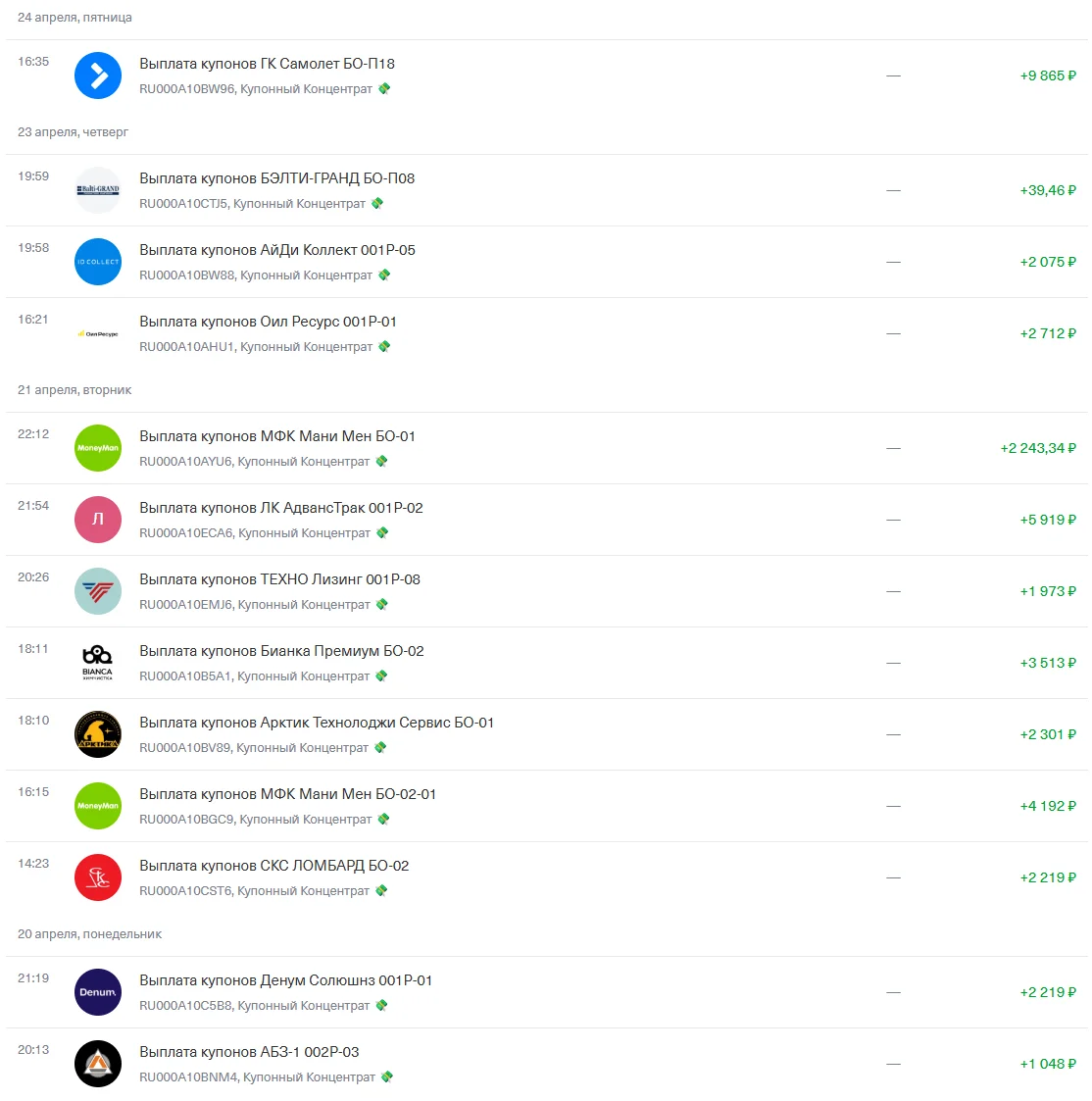Click ISIN text RU000A10BV89, Купонный Концентрат
Viewport: 1092px width, 1101px height.
pos(254,748)
